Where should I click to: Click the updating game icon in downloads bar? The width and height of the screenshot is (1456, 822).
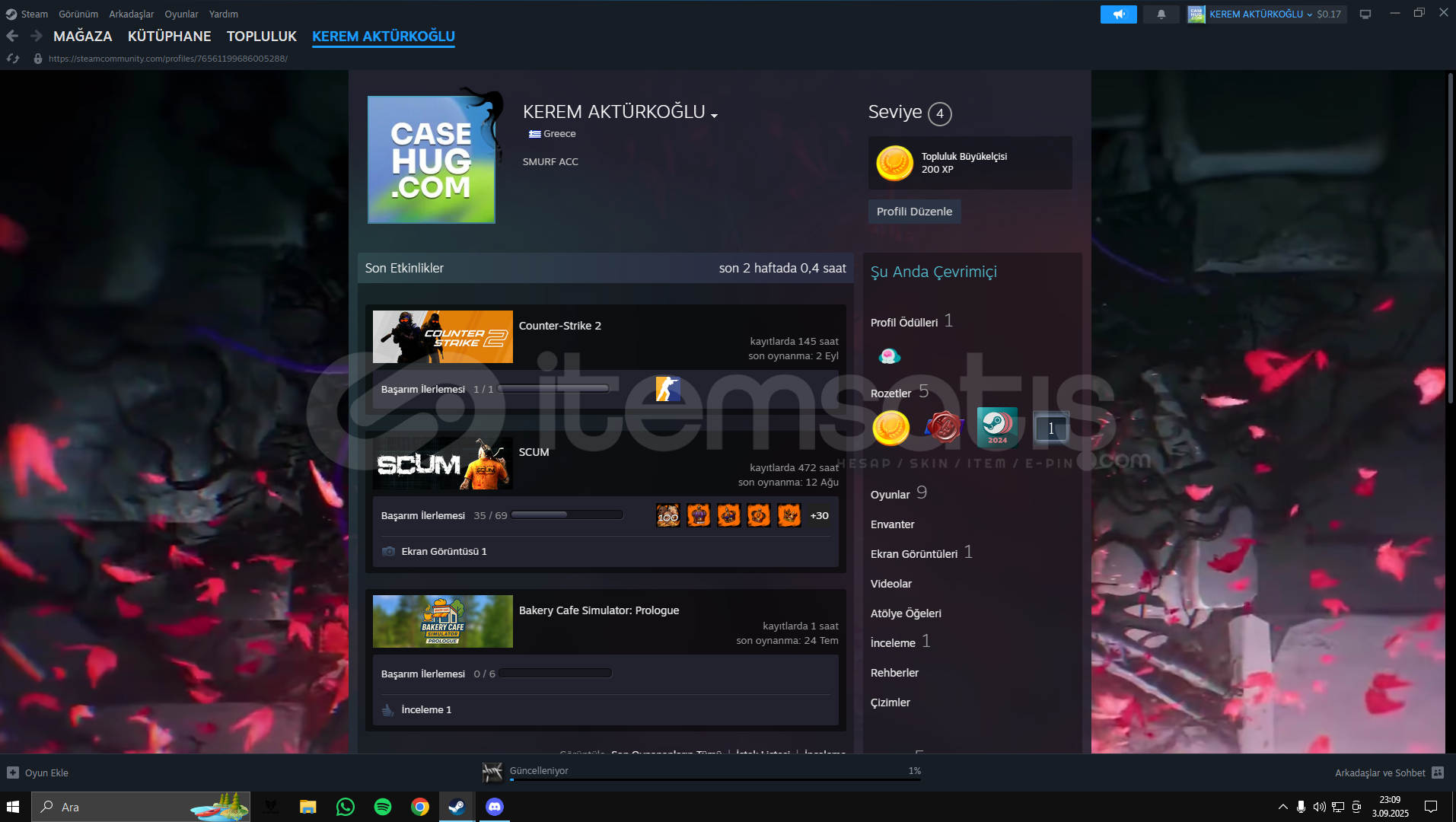(x=492, y=773)
